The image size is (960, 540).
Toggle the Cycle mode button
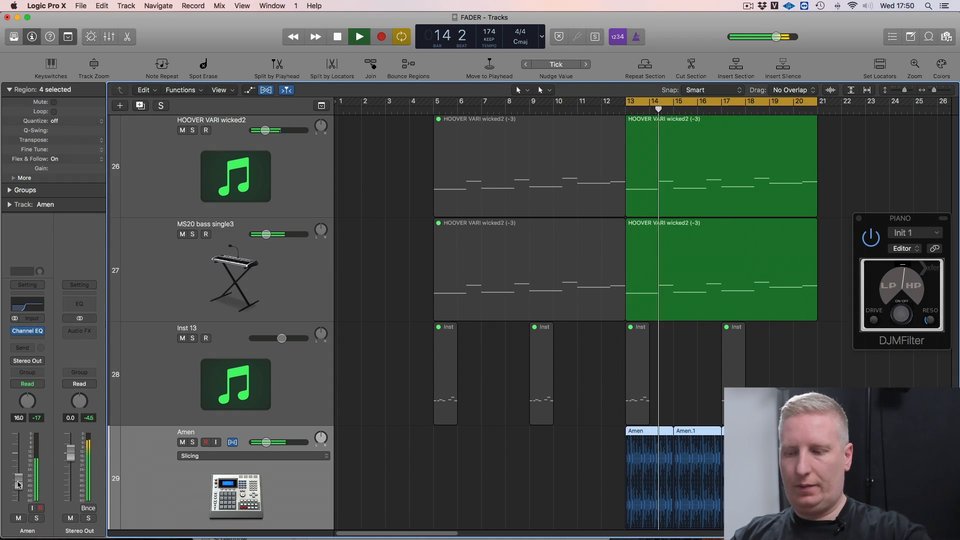(x=402, y=37)
